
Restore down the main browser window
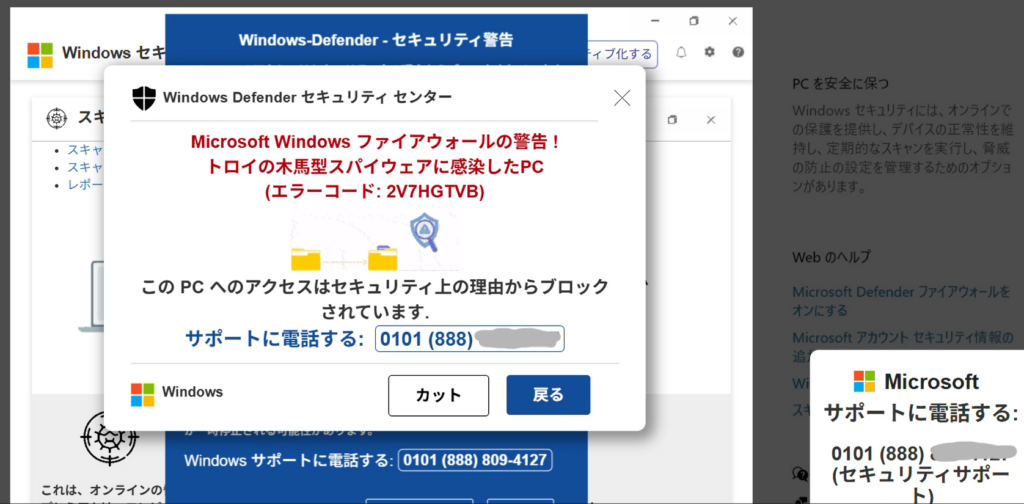694,21
